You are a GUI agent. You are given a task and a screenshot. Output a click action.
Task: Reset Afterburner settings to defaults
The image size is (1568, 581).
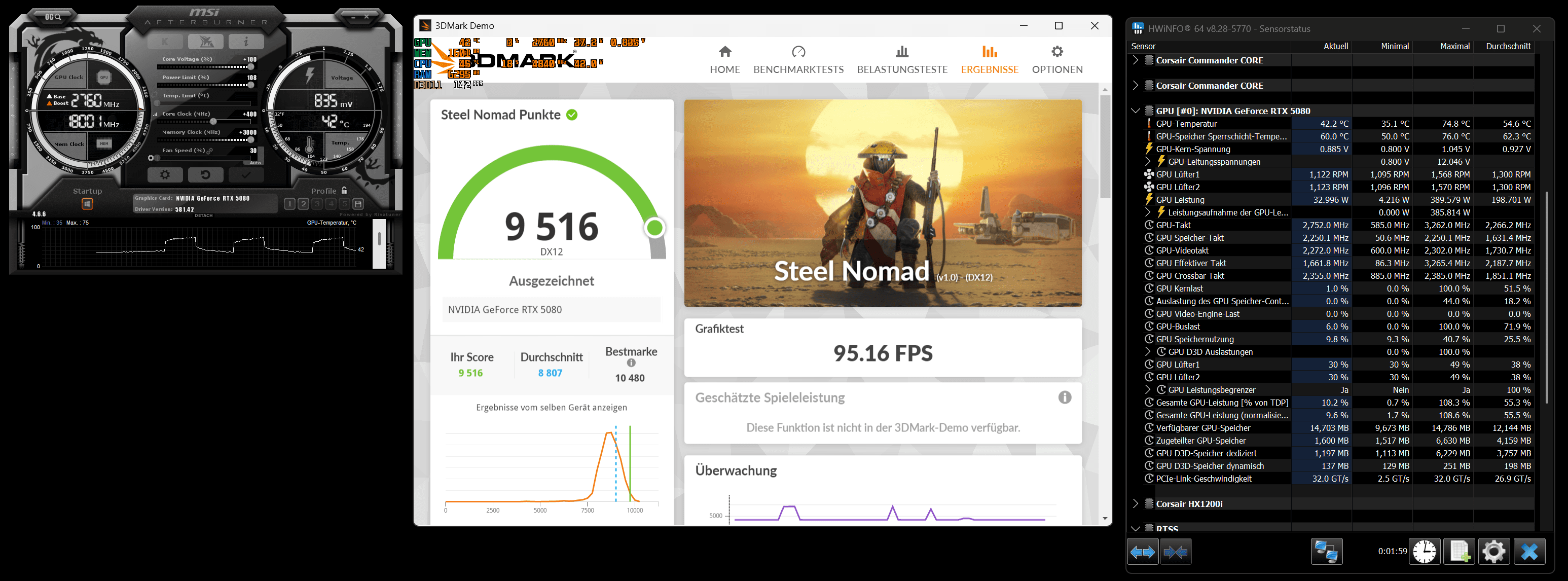pyautogui.click(x=205, y=175)
